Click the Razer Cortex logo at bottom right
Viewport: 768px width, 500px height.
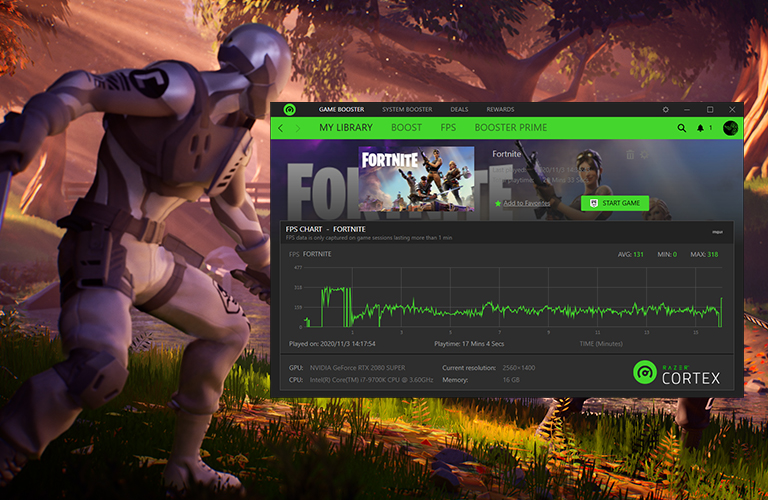pyautogui.click(x=676, y=374)
